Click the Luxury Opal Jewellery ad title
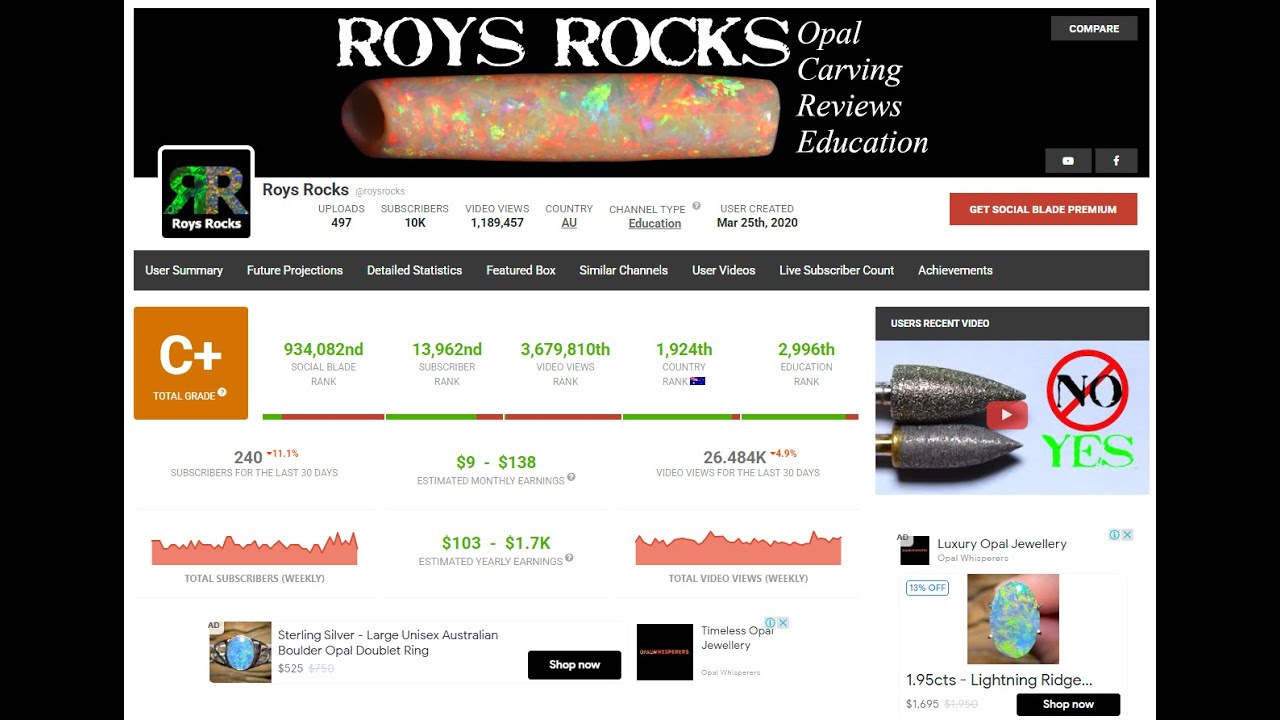The image size is (1280, 720). tap(1002, 544)
